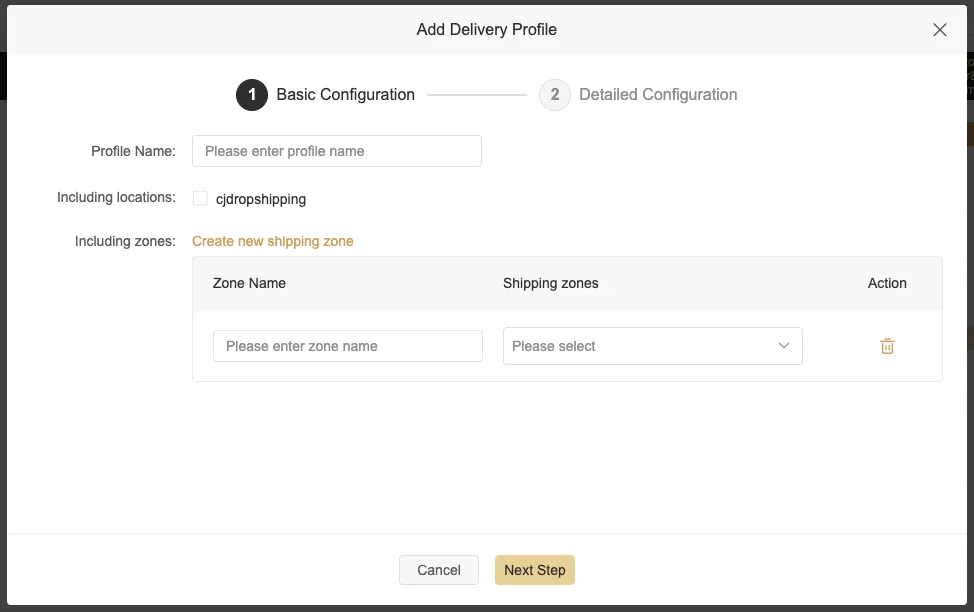The height and width of the screenshot is (612, 974).
Task: Click the Action column header
Action: pyautogui.click(x=887, y=283)
